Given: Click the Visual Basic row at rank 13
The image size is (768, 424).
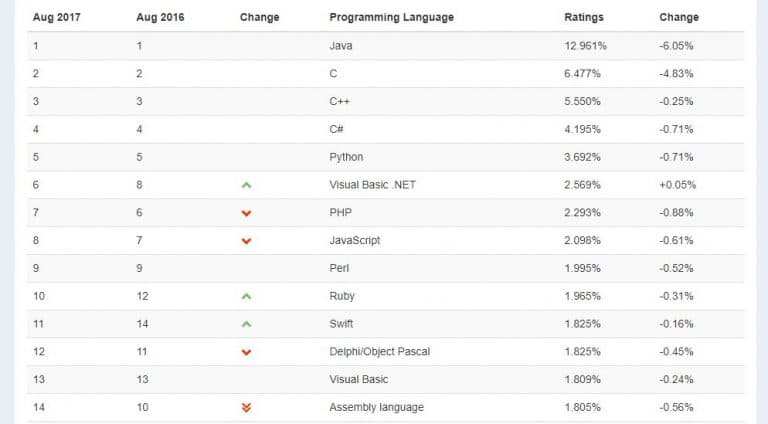Looking at the screenshot, I should (359, 379).
